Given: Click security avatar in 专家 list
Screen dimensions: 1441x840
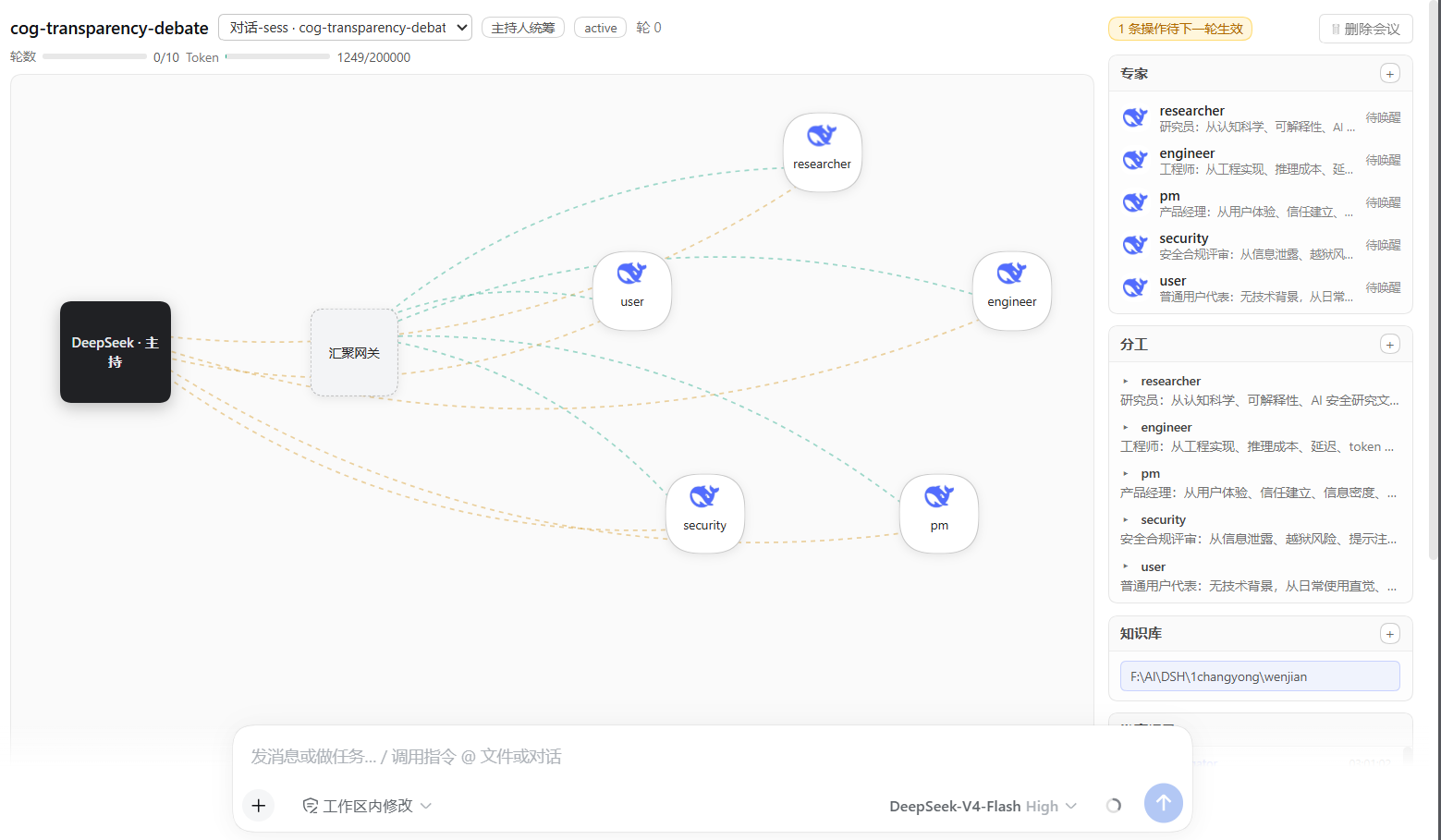Looking at the screenshot, I should click(1135, 246).
